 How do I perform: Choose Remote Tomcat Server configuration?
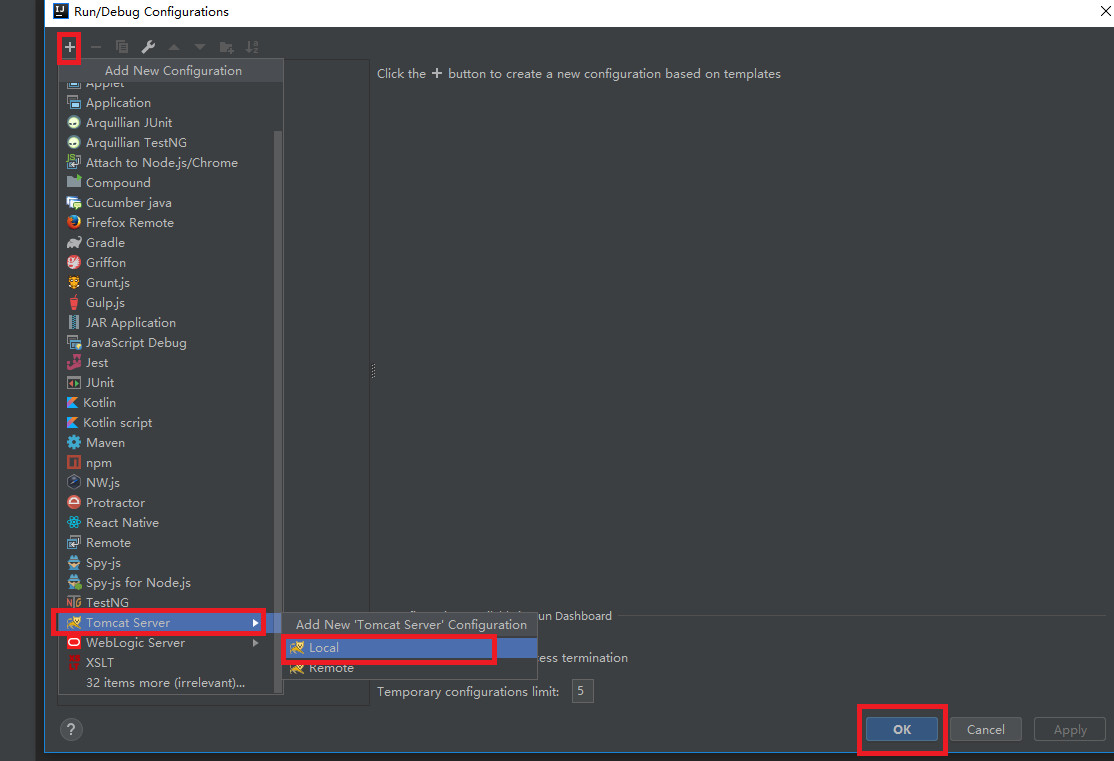coord(410,668)
